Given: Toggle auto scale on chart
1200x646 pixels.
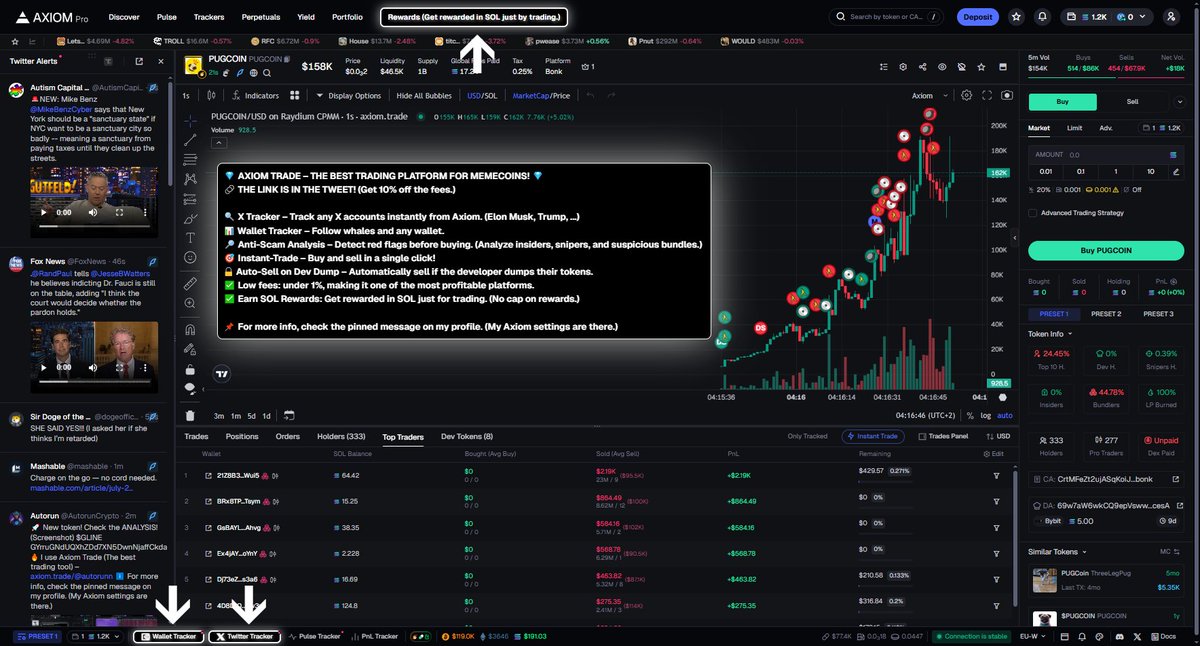Looking at the screenshot, I should click(x=1005, y=415).
